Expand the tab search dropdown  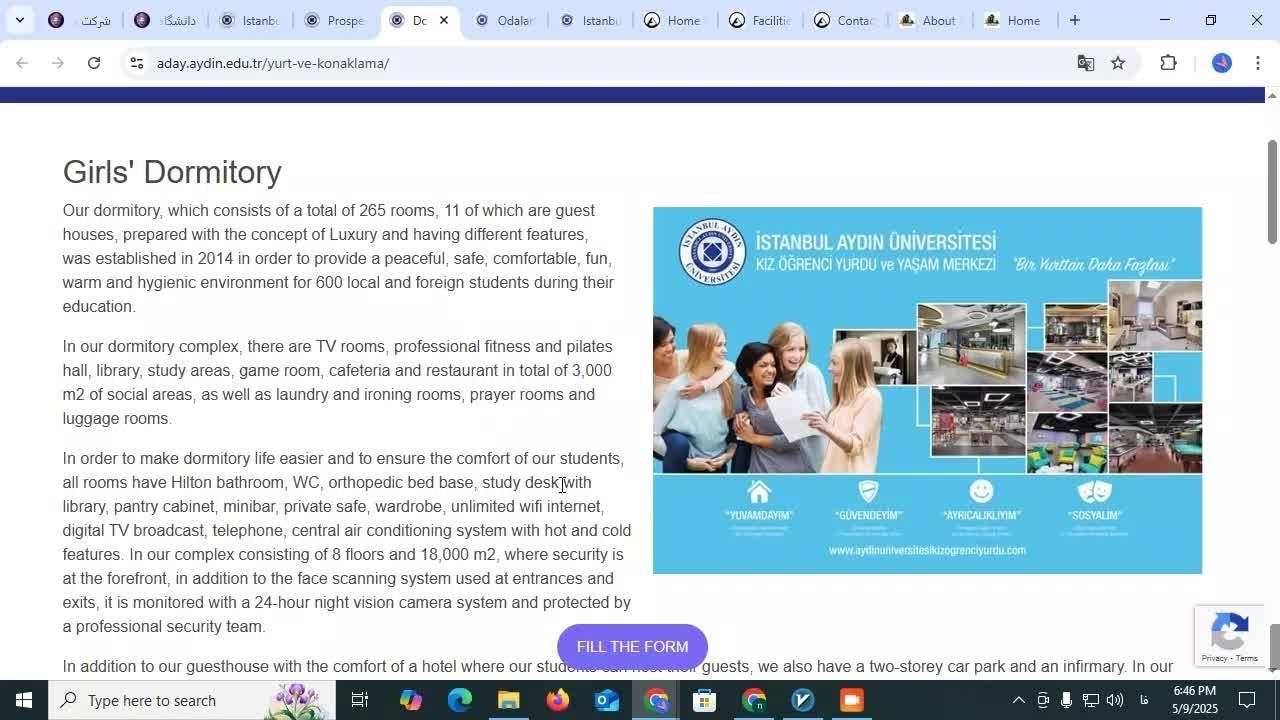click(x=19, y=20)
